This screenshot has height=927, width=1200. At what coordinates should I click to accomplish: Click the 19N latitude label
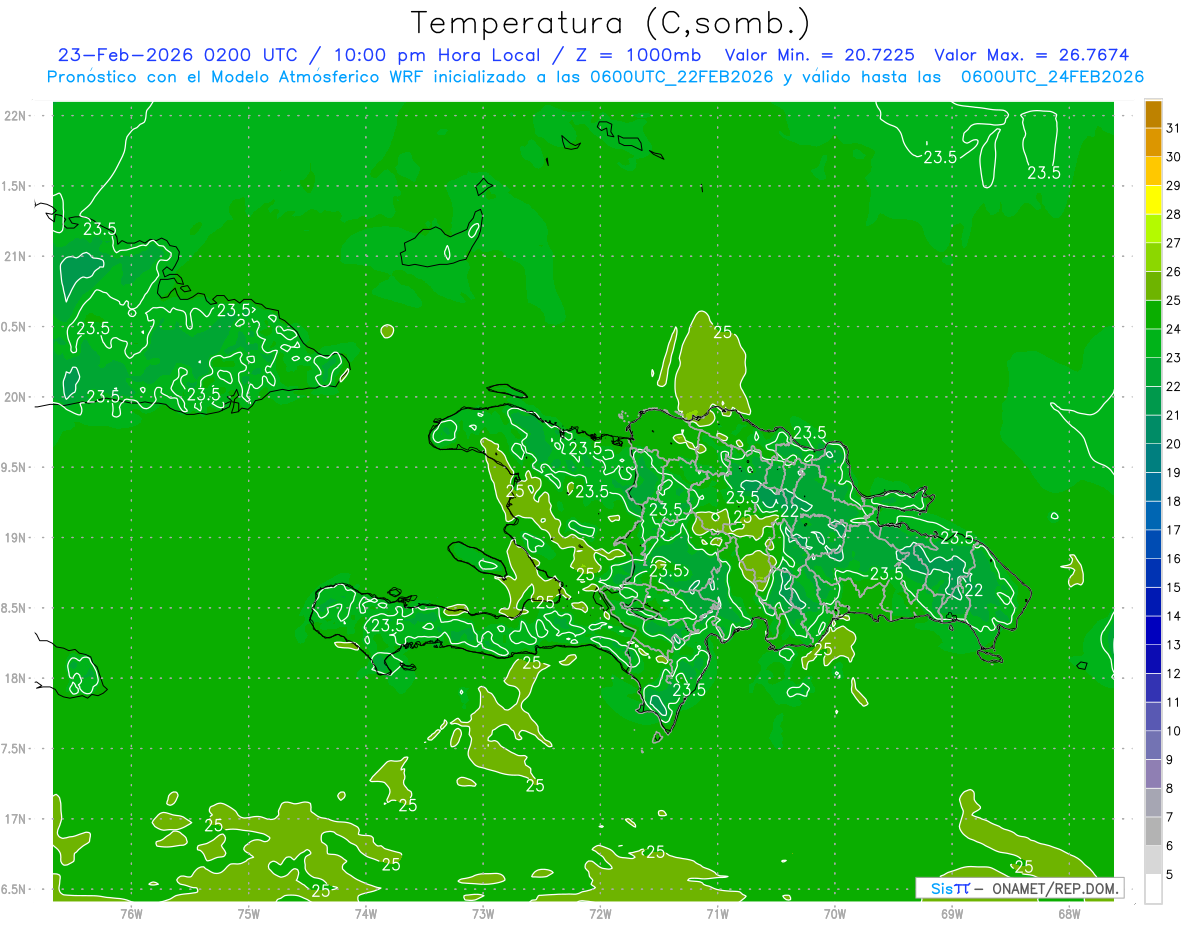17,537
